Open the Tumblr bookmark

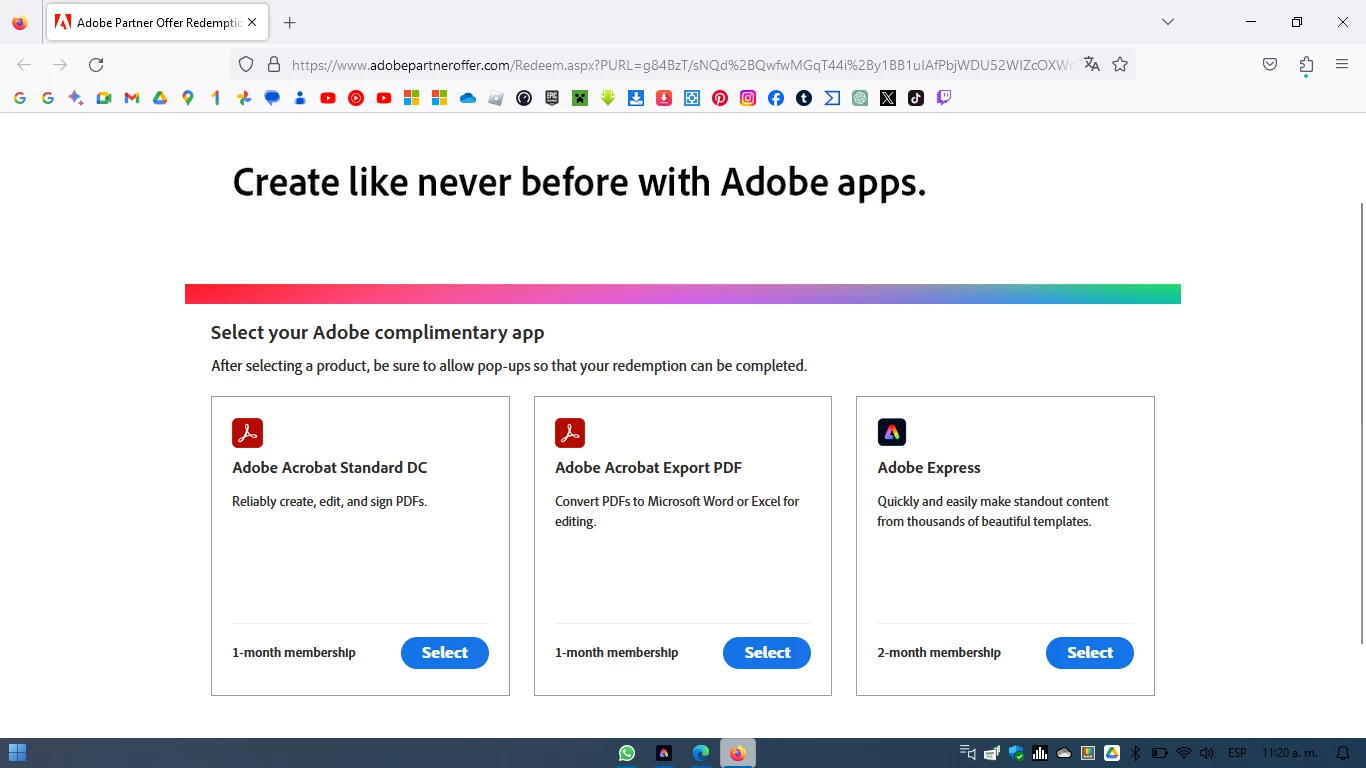coord(803,98)
